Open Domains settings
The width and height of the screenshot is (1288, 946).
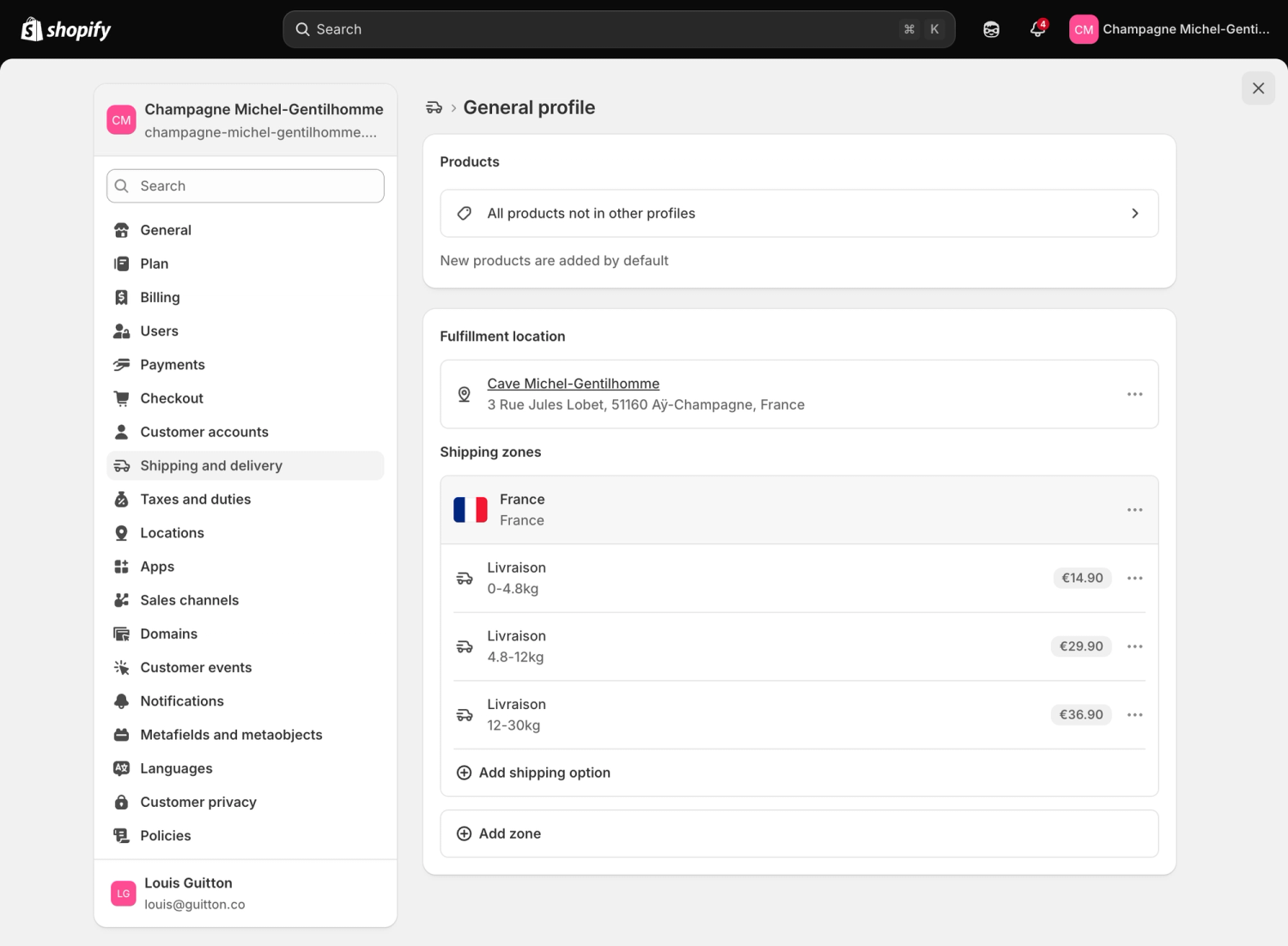click(x=246, y=634)
